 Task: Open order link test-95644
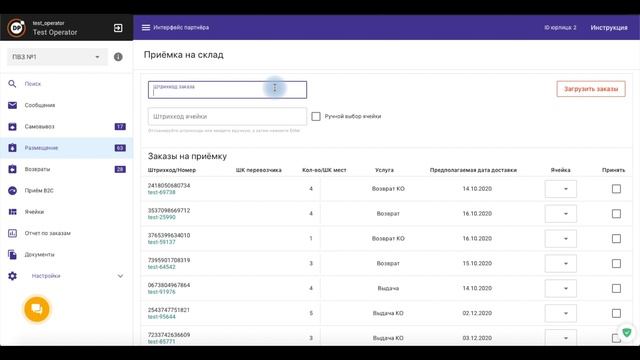tap(162, 317)
